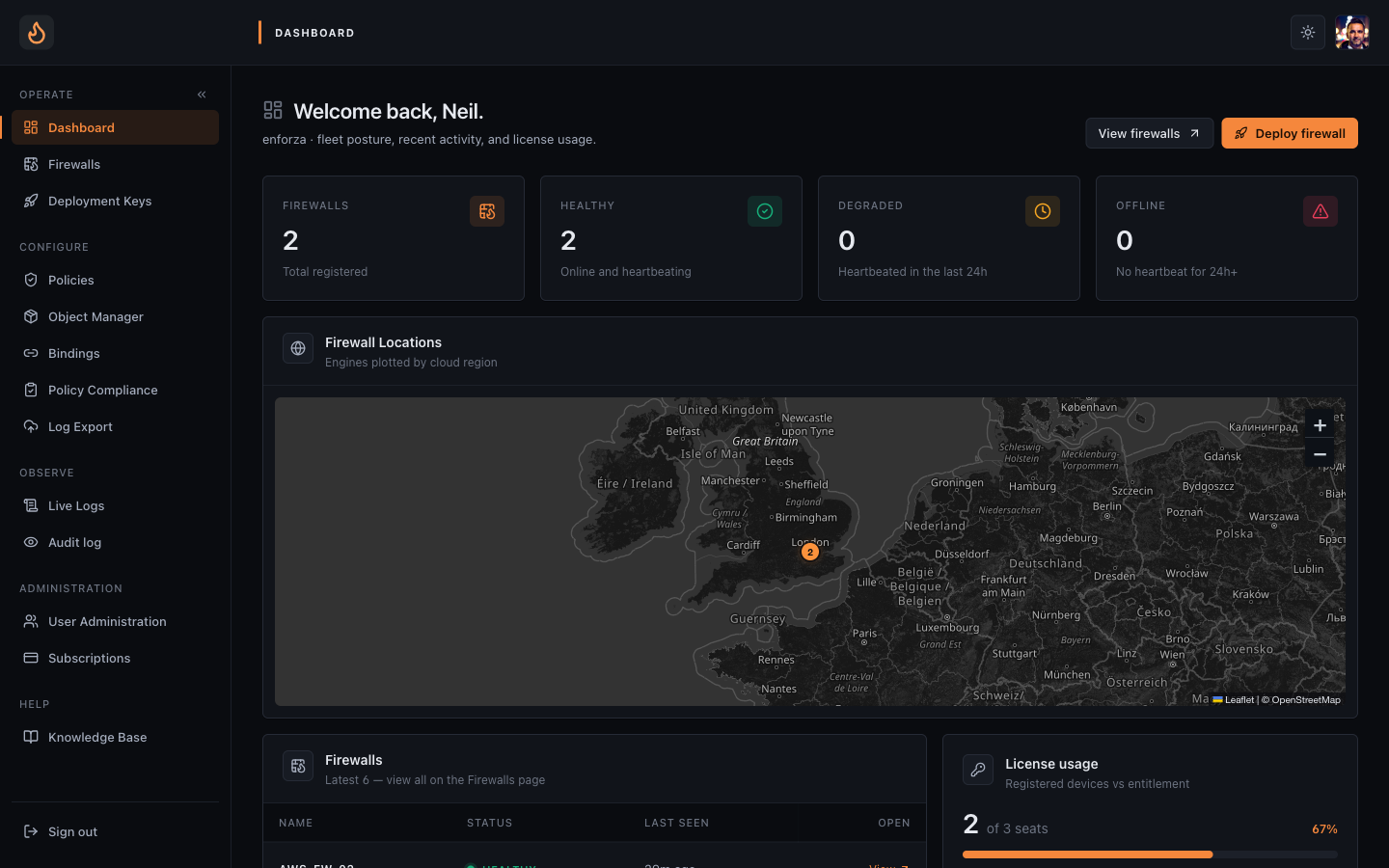Click the LAST SEEN column header
Image resolution: width=1389 pixels, height=868 pixels.
click(x=676, y=823)
